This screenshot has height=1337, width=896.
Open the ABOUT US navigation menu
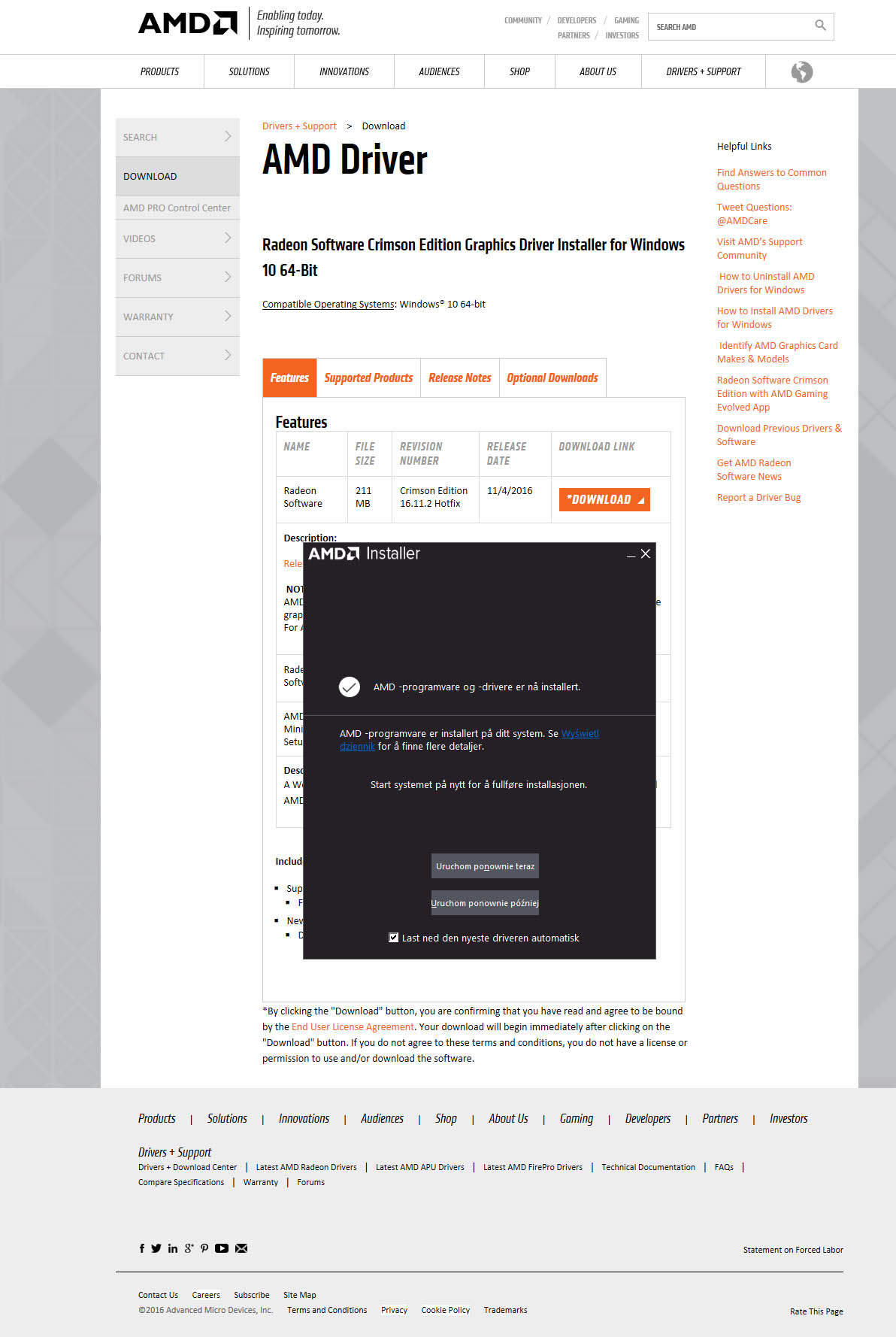tap(598, 71)
